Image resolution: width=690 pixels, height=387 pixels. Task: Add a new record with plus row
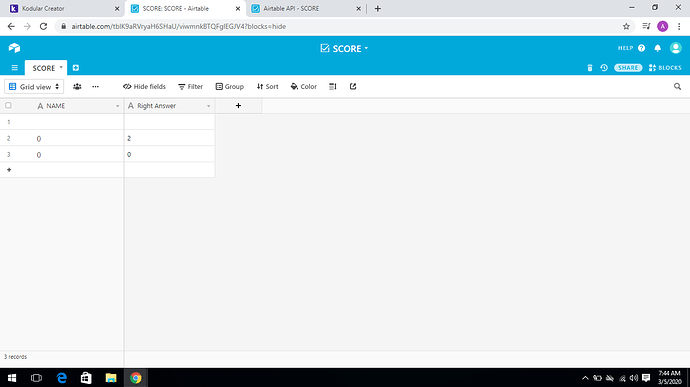9,170
